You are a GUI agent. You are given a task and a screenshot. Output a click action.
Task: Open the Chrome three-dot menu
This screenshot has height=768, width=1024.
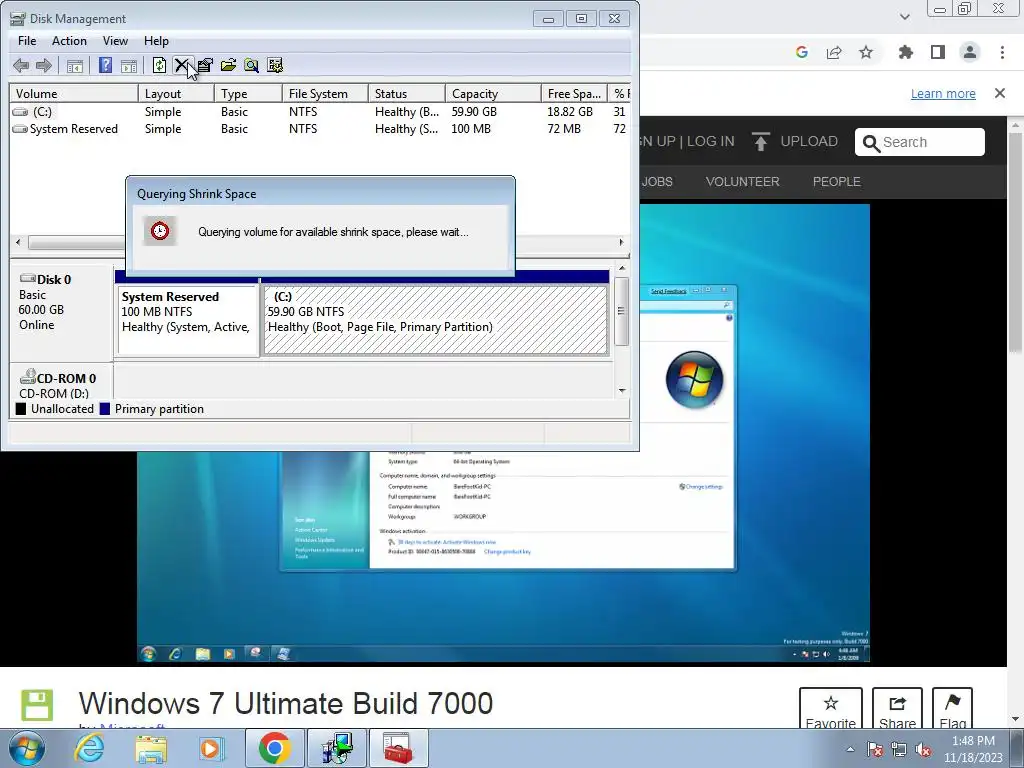[1002, 52]
